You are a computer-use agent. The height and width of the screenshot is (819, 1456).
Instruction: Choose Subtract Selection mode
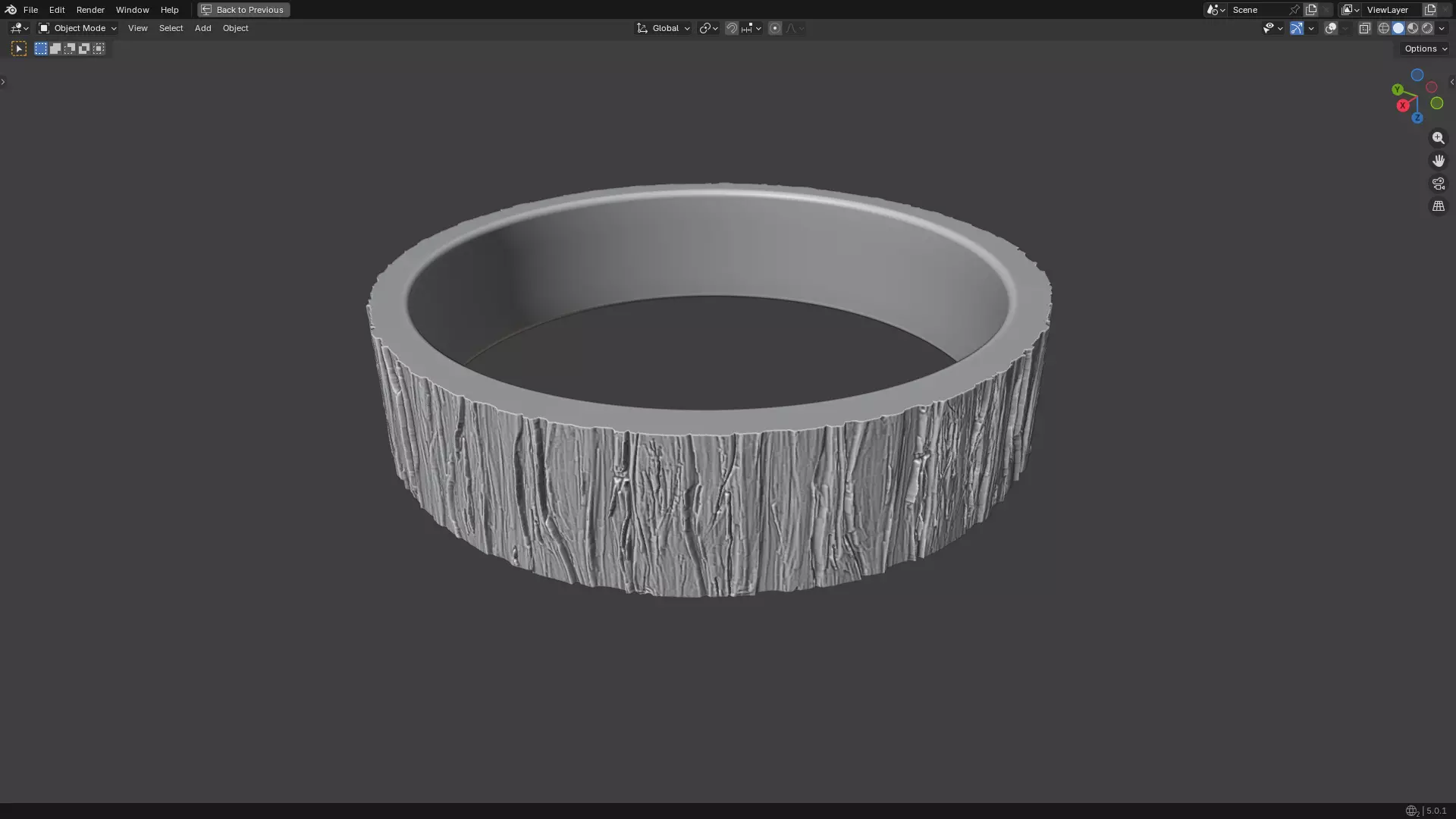70,49
